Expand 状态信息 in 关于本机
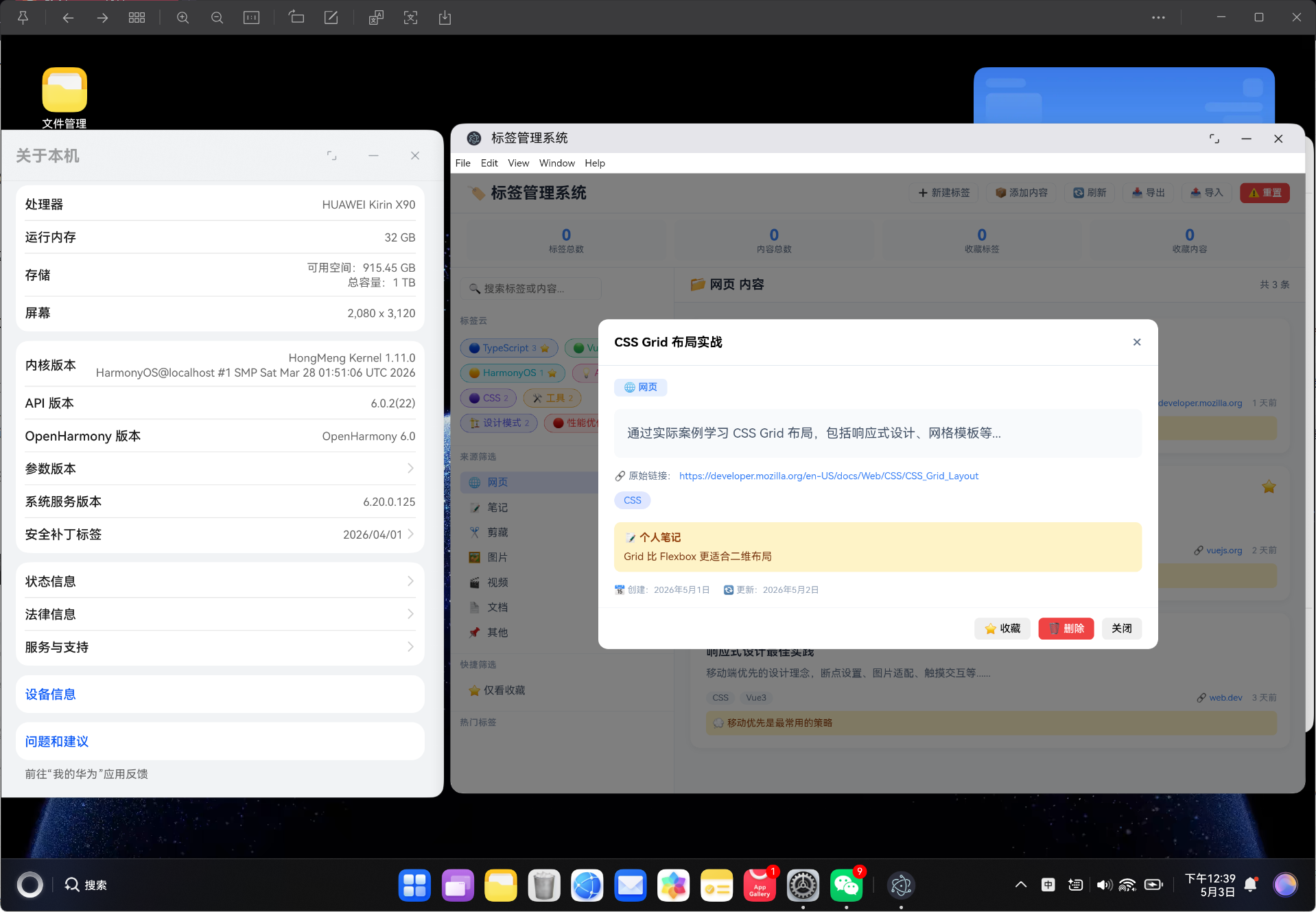Viewport: 1316px width, 912px height. 220,581
